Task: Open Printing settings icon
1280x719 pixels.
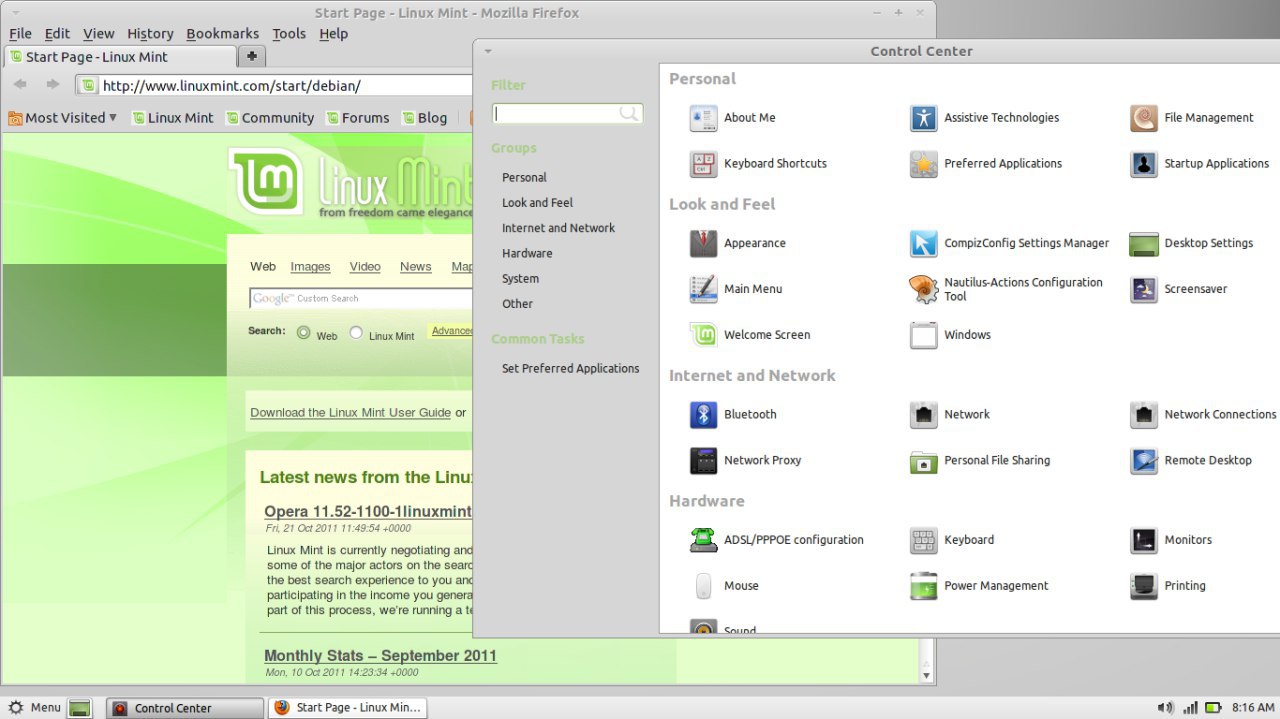Action: pyautogui.click(x=1143, y=586)
